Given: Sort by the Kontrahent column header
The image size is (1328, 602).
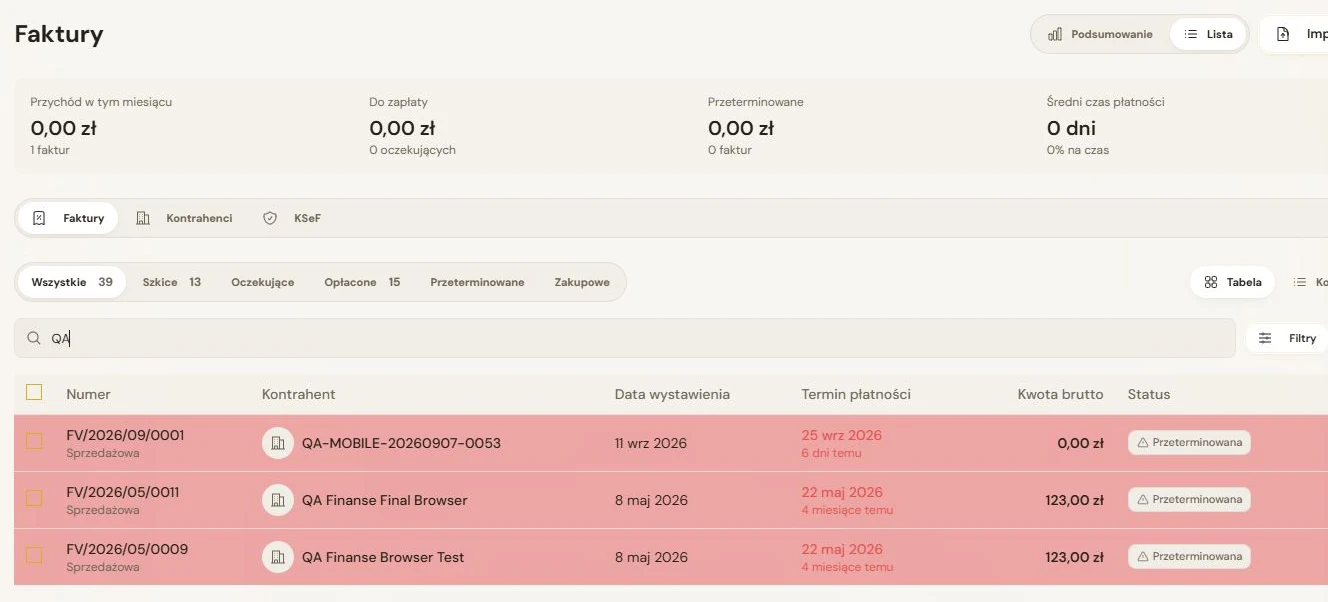Looking at the screenshot, I should [298, 394].
